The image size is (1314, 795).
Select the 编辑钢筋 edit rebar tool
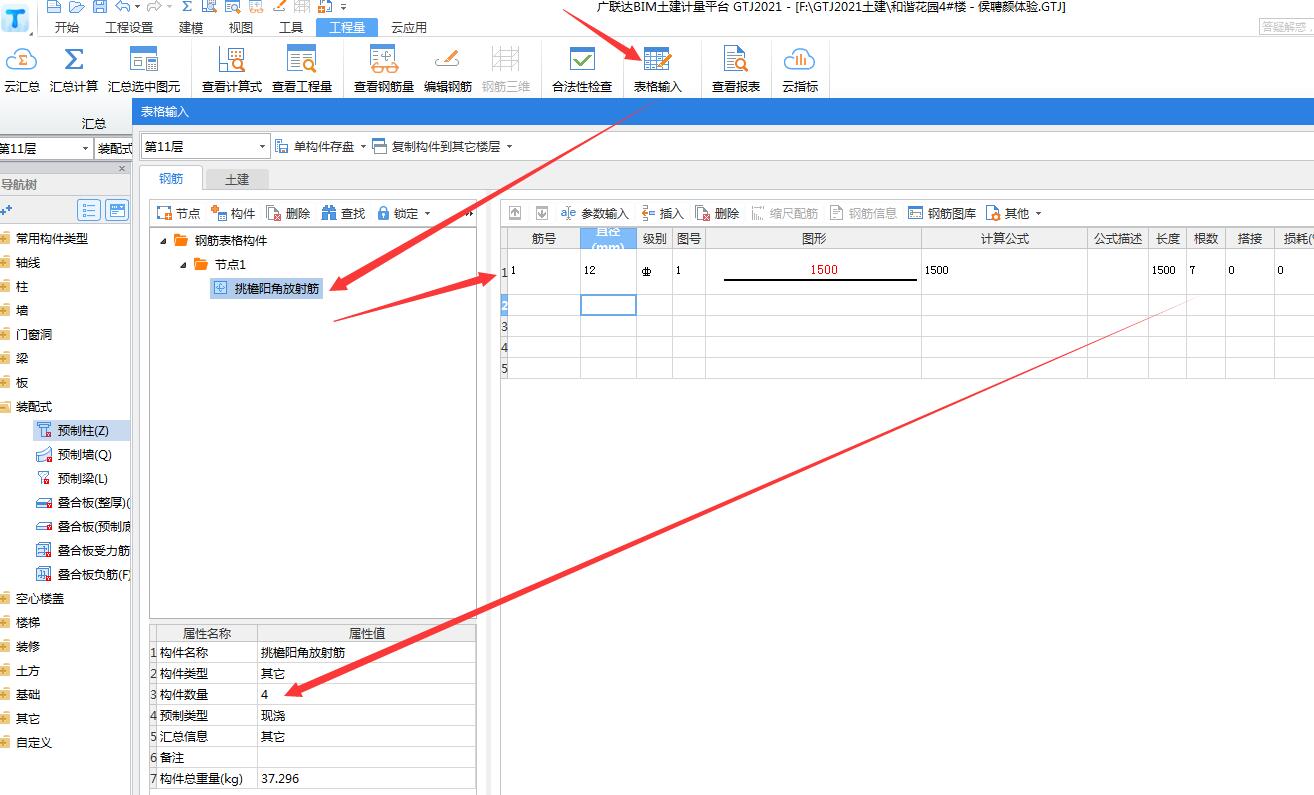click(447, 68)
